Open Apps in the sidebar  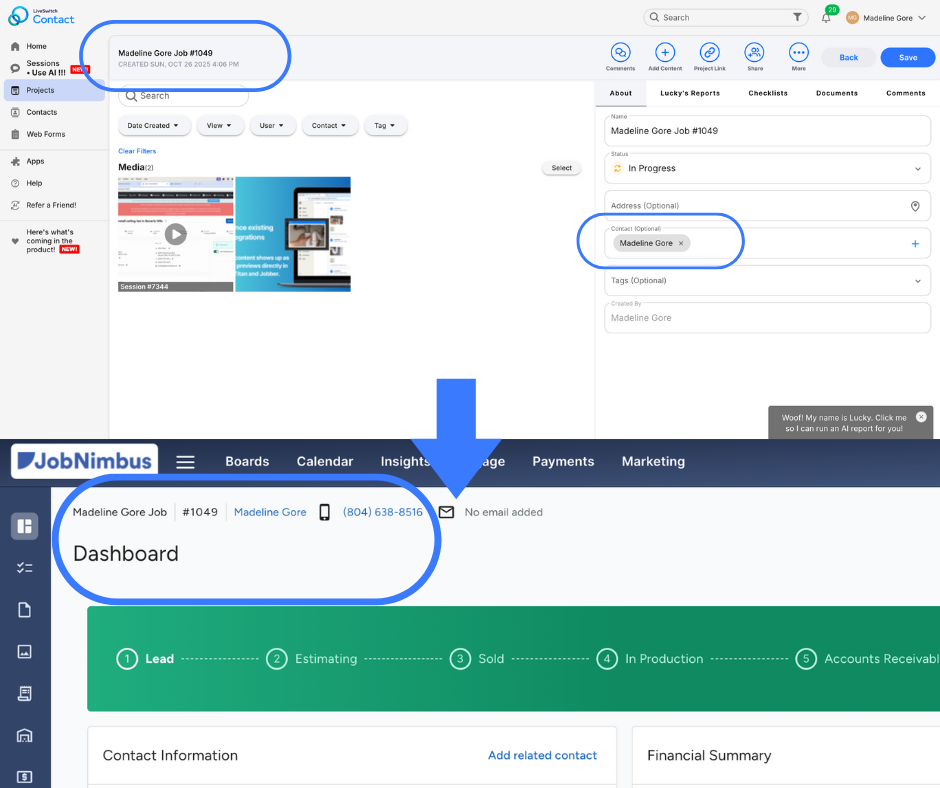click(54, 161)
